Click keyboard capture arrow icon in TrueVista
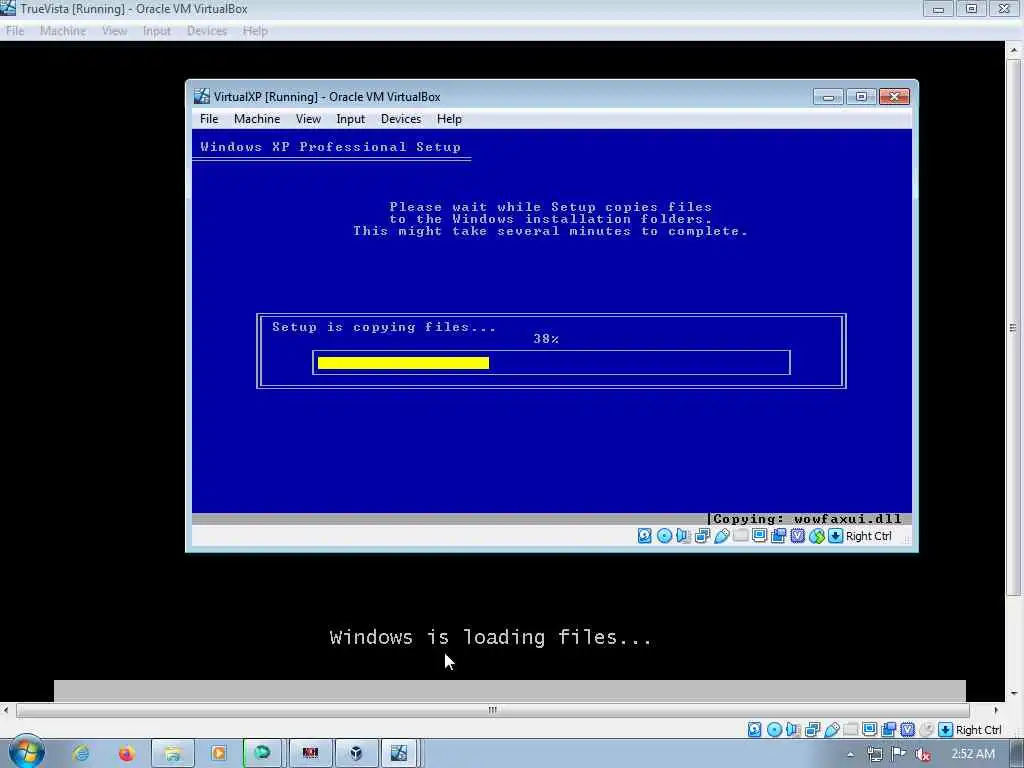This screenshot has width=1024, height=768. point(946,729)
